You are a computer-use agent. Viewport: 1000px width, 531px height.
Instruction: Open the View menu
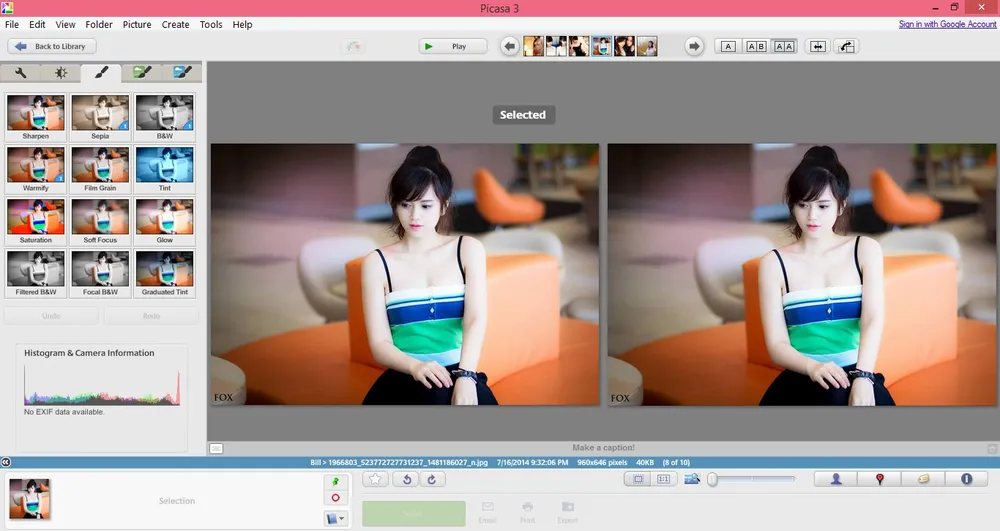tap(65, 24)
